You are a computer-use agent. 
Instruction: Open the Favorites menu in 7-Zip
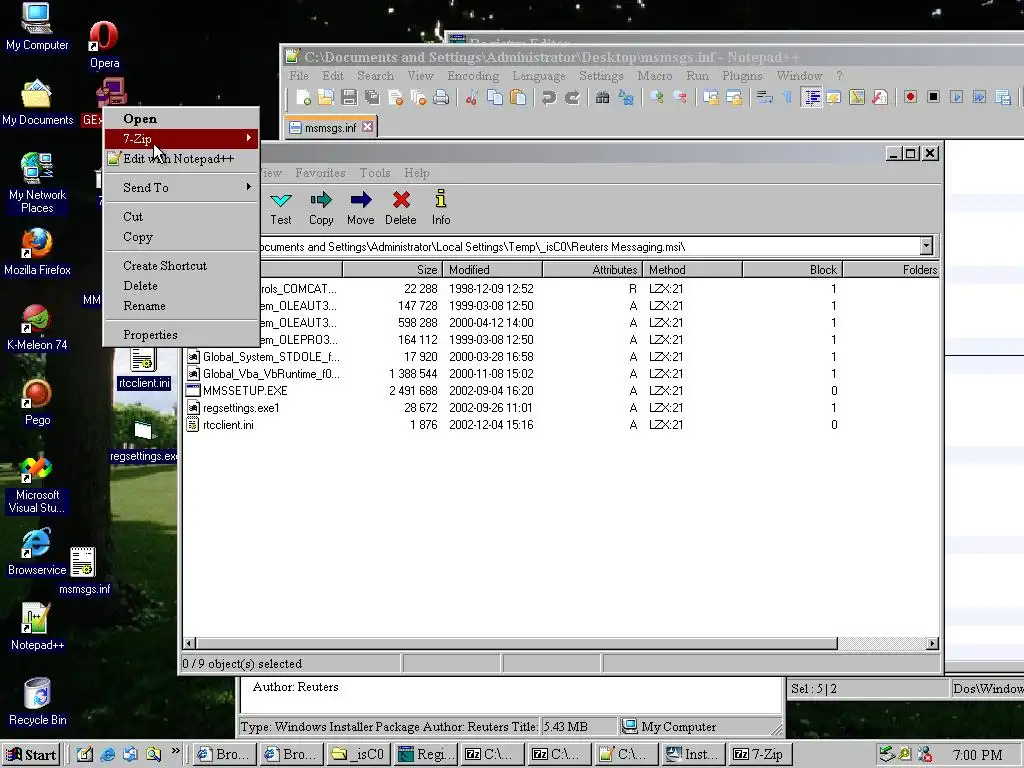click(x=320, y=173)
